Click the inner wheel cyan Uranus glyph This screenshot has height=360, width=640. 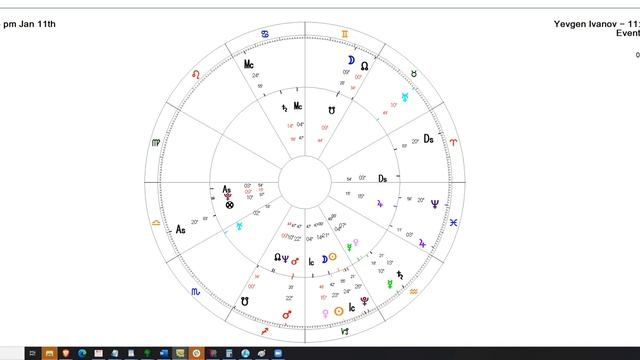click(x=239, y=226)
